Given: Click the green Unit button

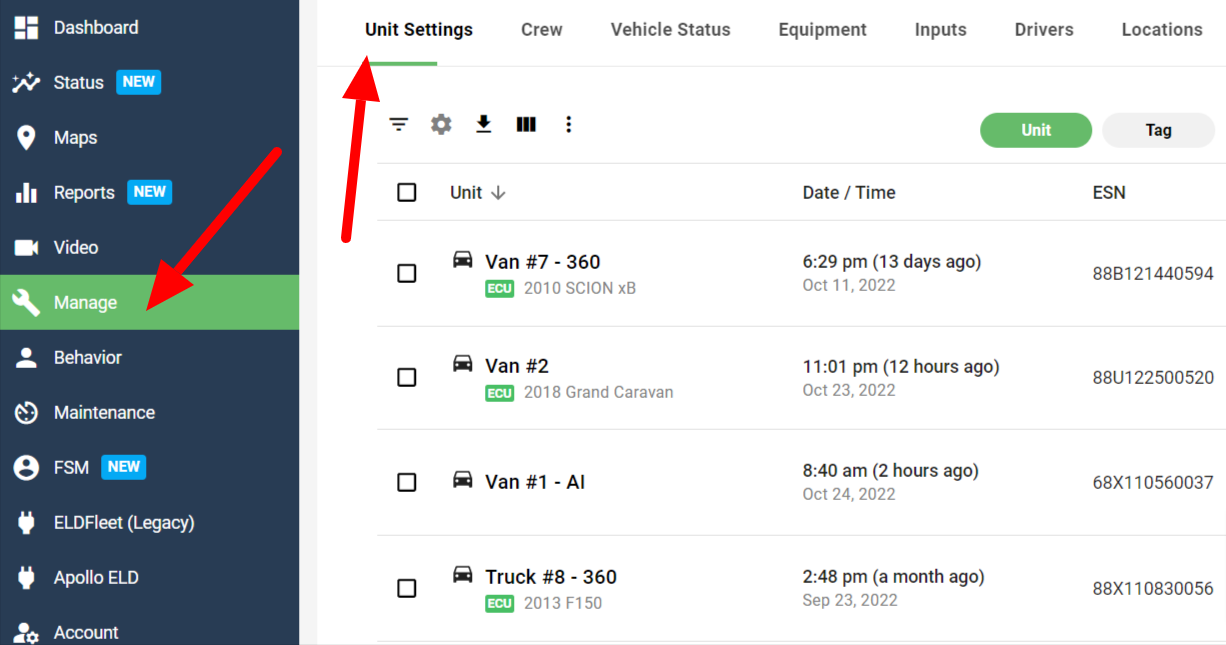Looking at the screenshot, I should 1036,129.
